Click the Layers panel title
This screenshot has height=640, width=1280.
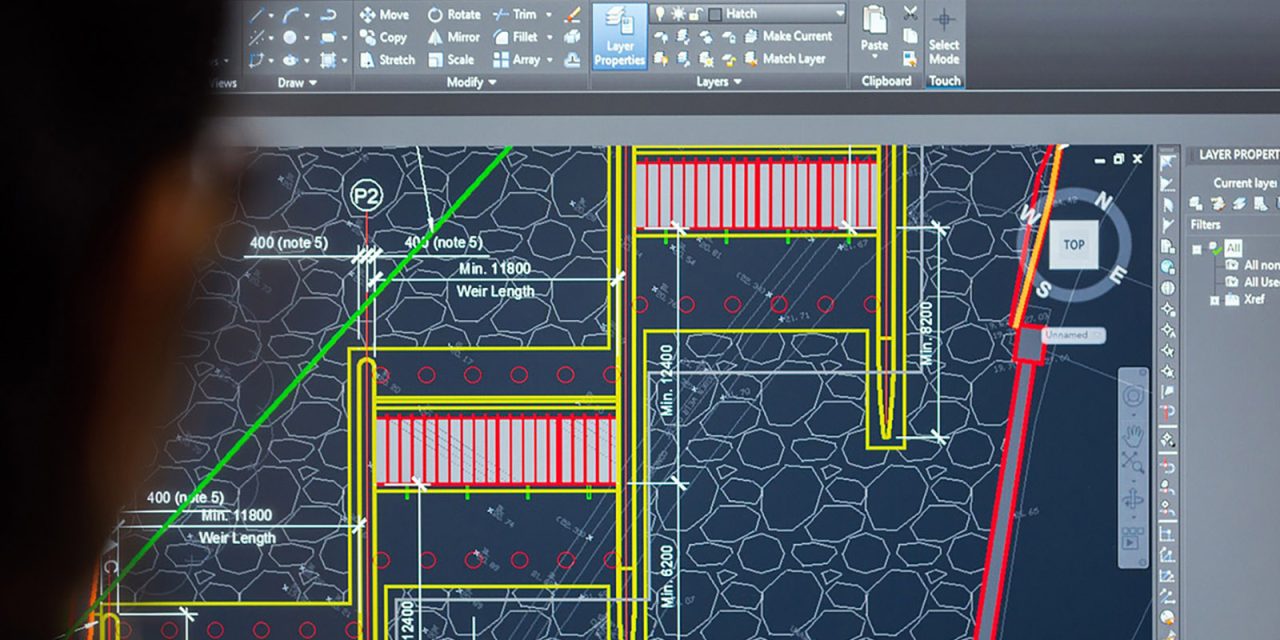click(714, 81)
